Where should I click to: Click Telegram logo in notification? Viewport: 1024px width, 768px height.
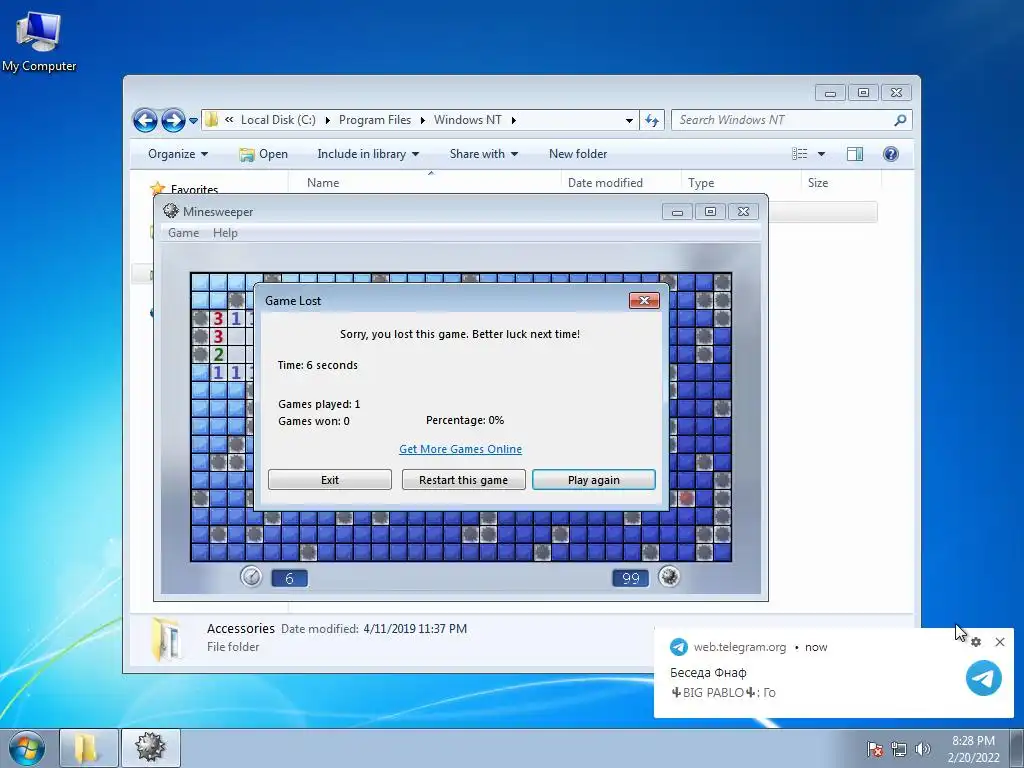pos(984,678)
